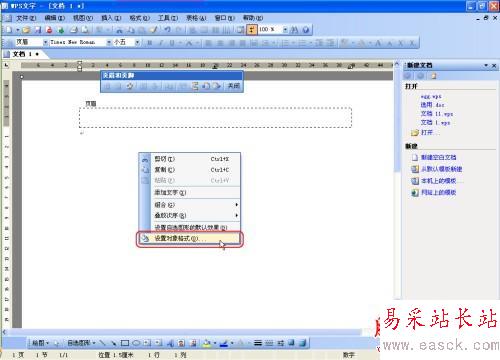Click inside the dashed header text box
Screen dimensions: 500x360
click(215, 118)
